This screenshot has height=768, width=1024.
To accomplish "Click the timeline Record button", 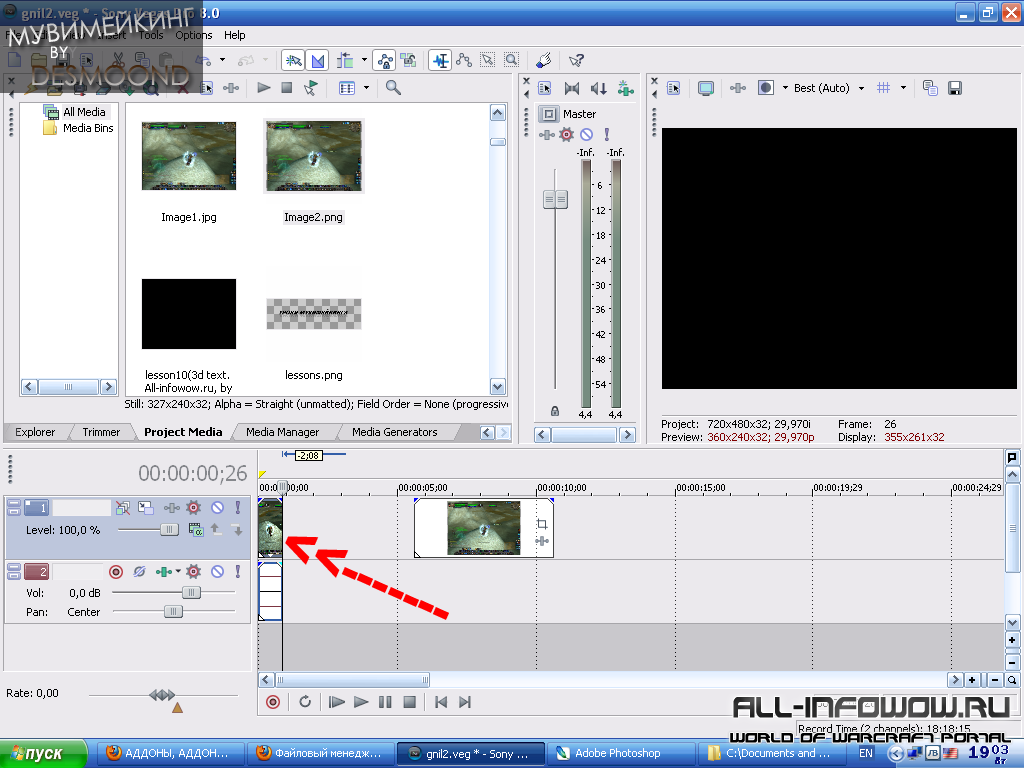I will click(273, 702).
